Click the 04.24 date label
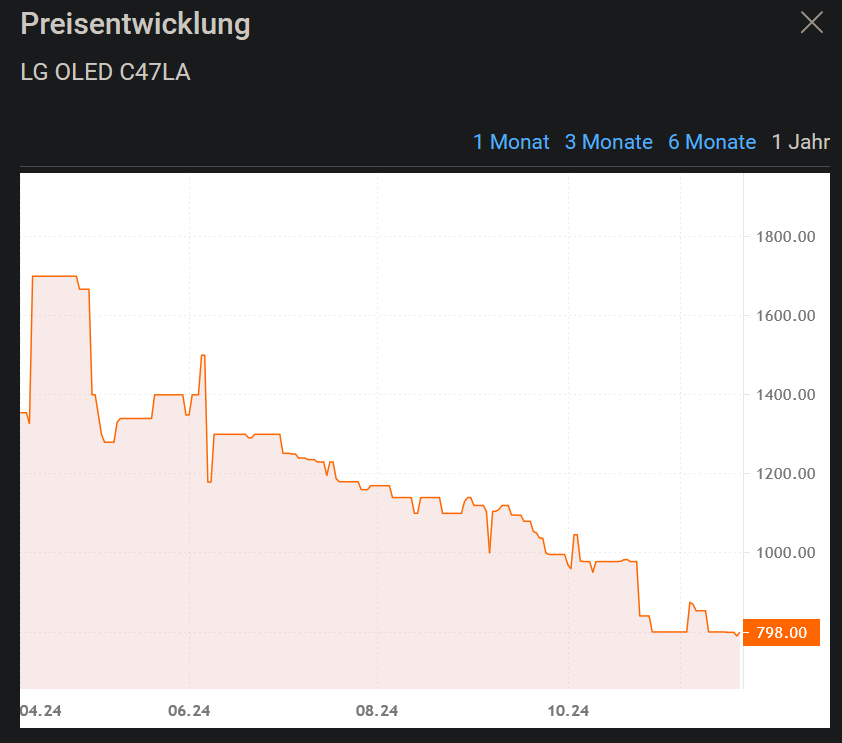Viewport: 842px width, 743px height. click(x=41, y=711)
